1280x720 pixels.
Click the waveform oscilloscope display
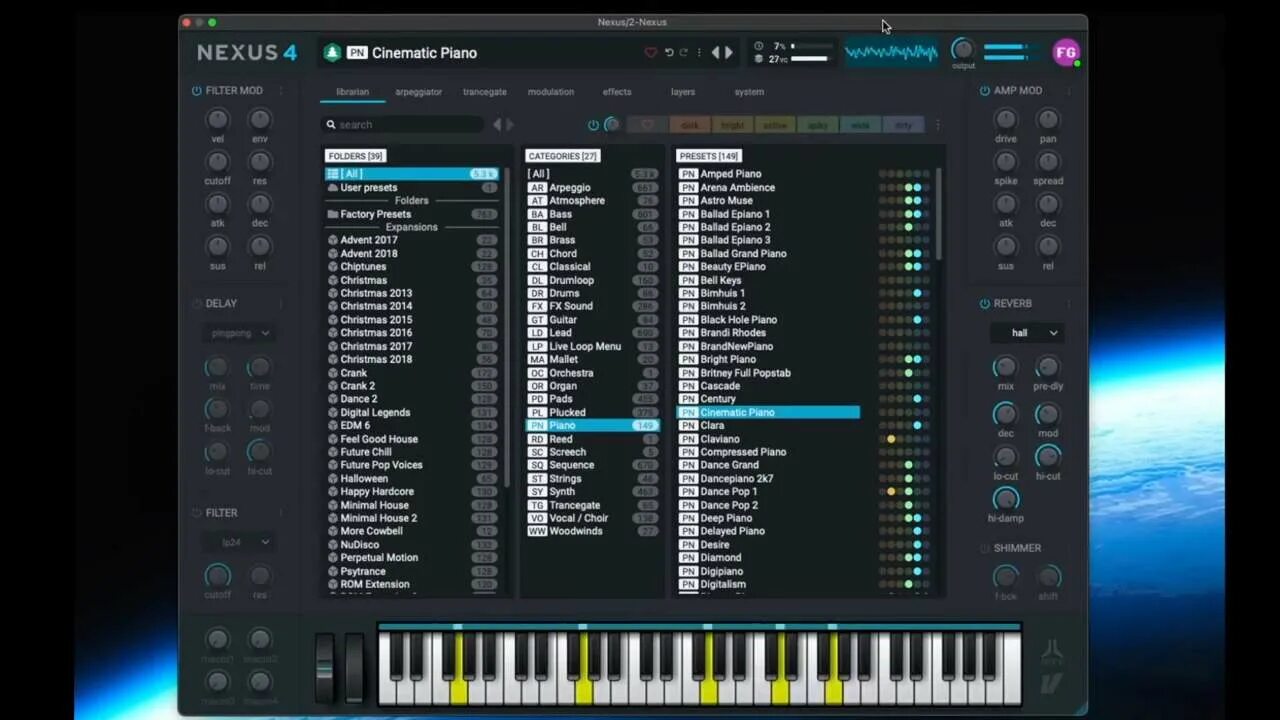pos(891,52)
